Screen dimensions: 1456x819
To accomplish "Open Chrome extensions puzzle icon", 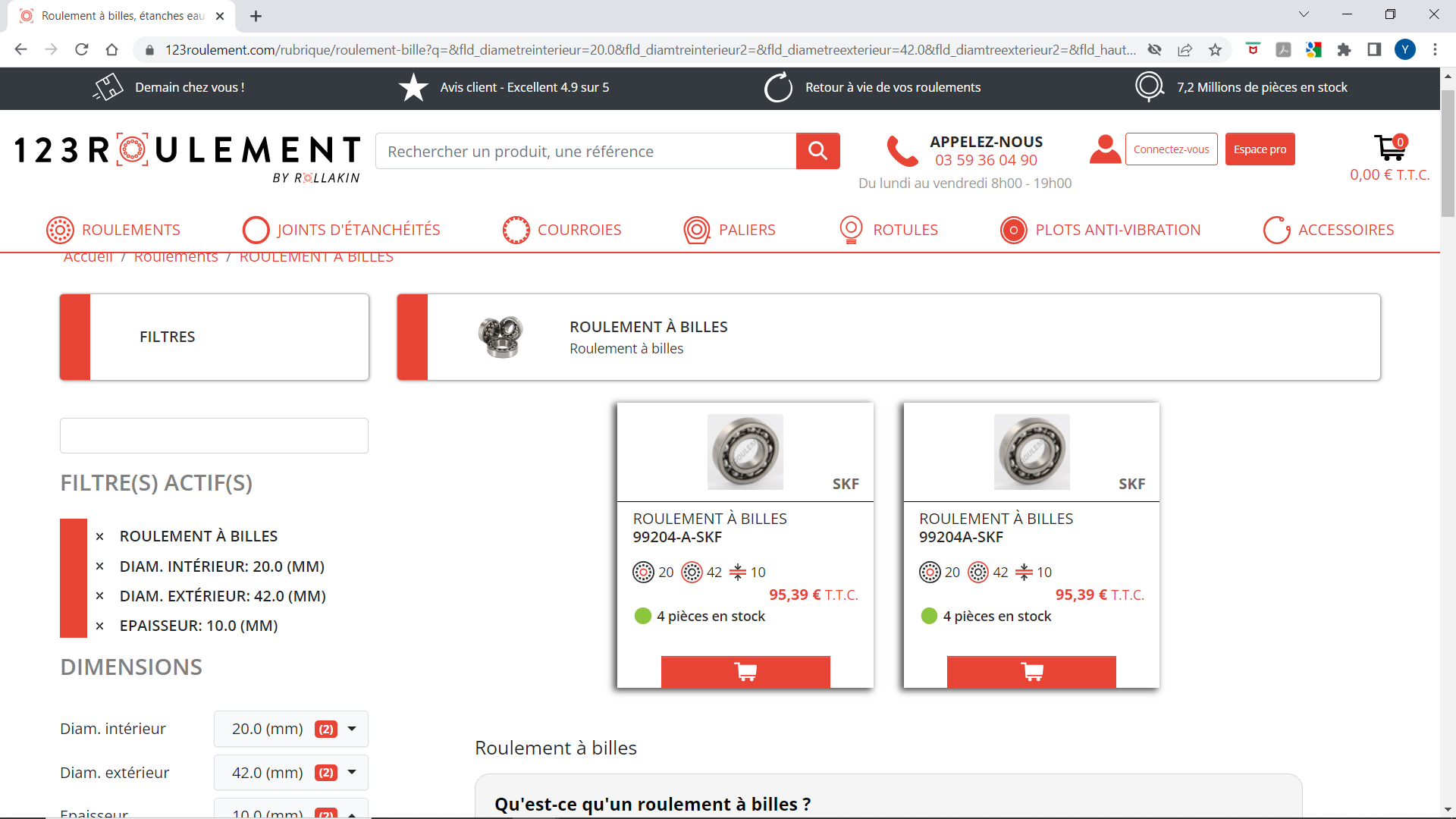I will click(x=1344, y=50).
